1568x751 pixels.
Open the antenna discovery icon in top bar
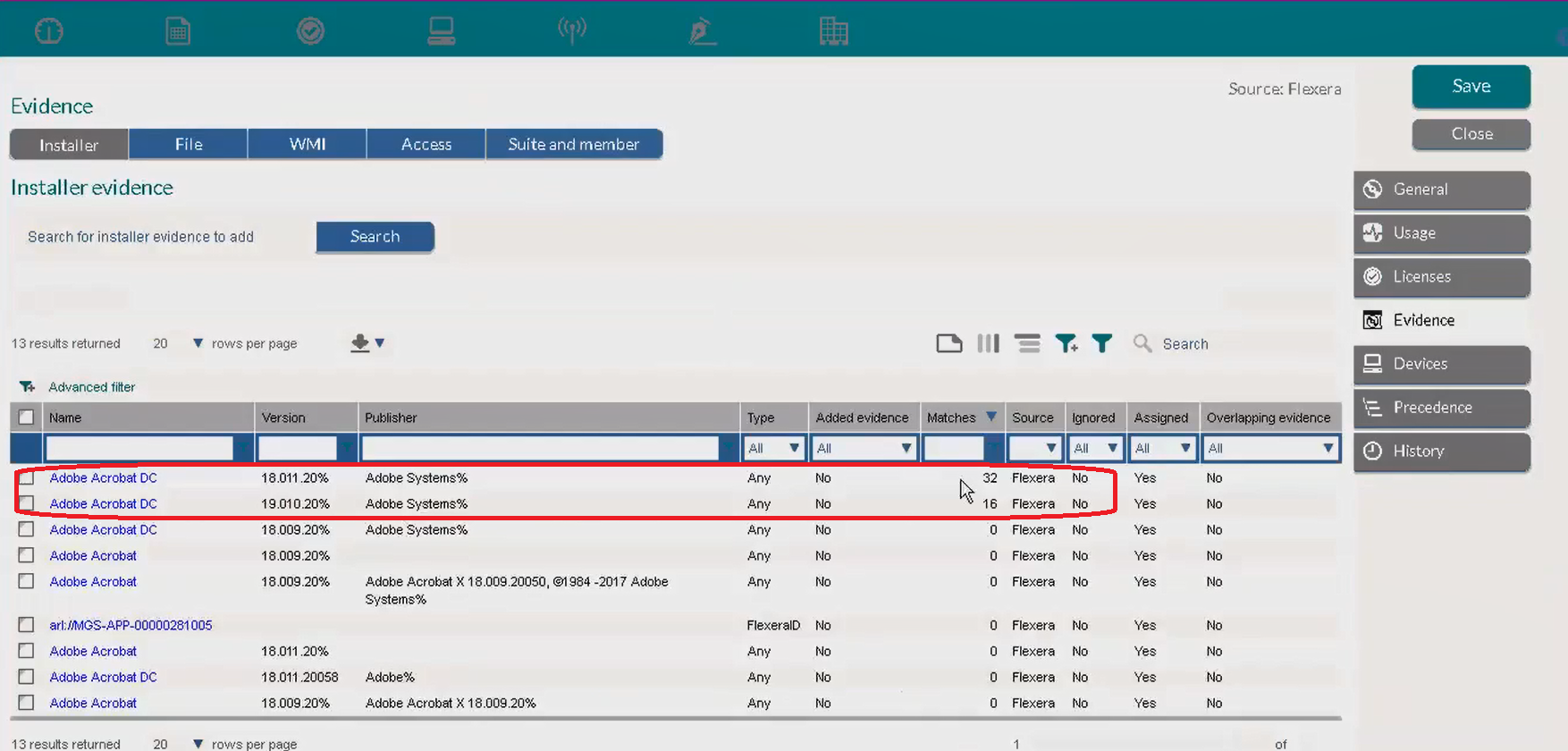(572, 30)
